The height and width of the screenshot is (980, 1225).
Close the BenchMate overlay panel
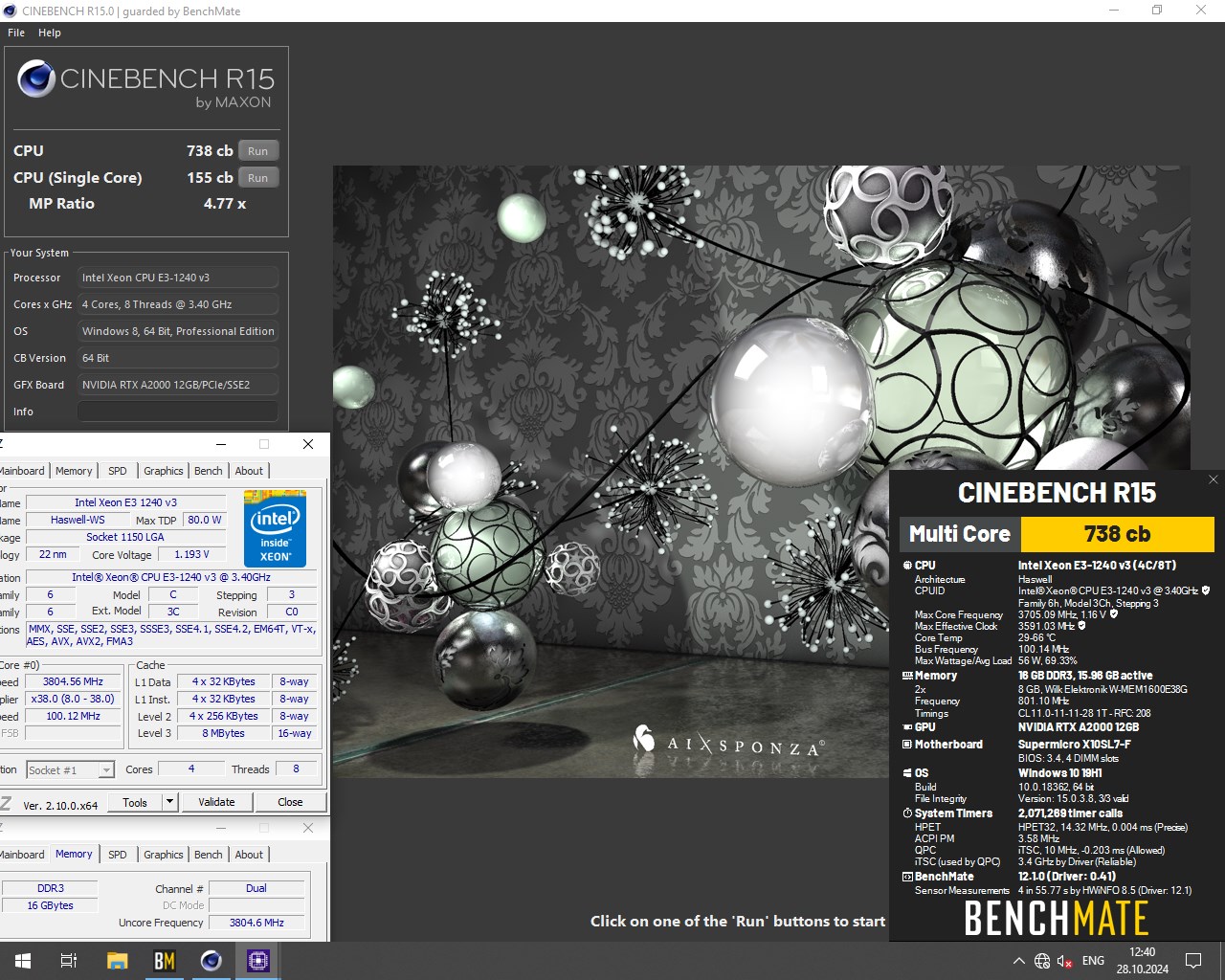tap(1213, 480)
